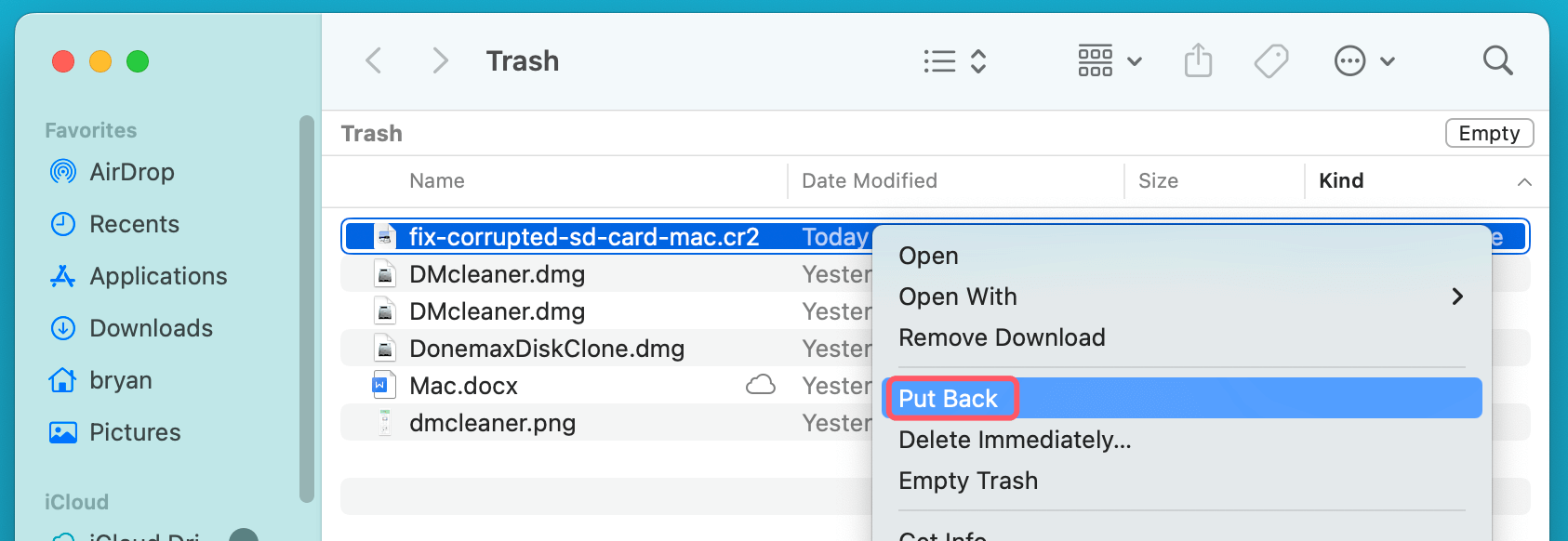
Task: Start a search with the magnifier icon
Action: pos(1498,60)
